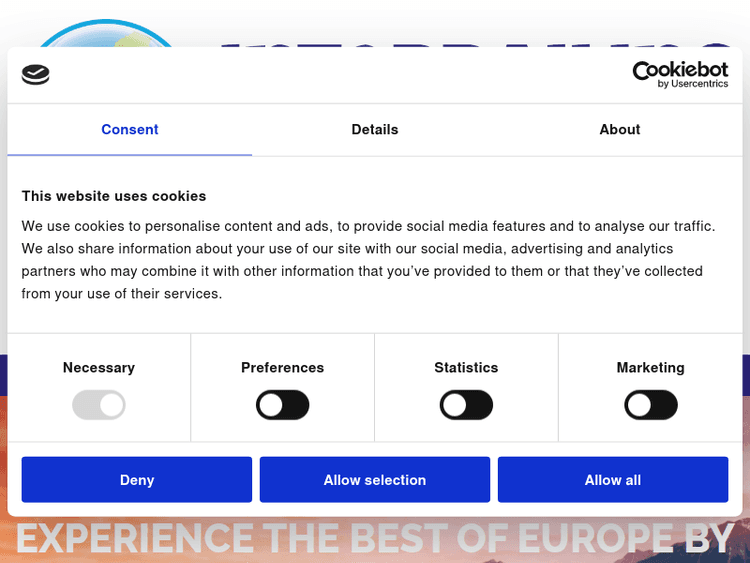Click the "This website uses cookies" heading
750x563 pixels.
point(114,196)
